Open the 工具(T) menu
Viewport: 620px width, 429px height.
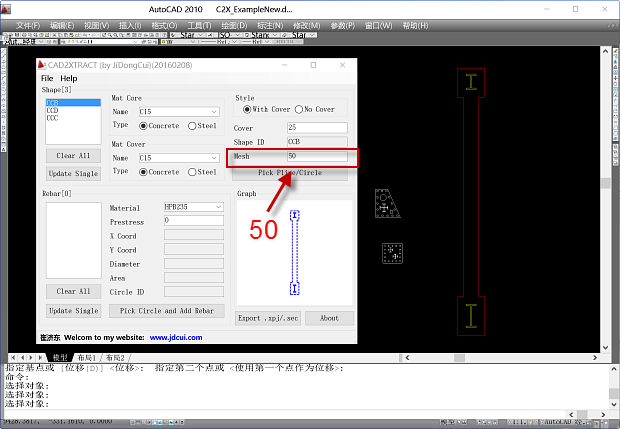coord(199,26)
